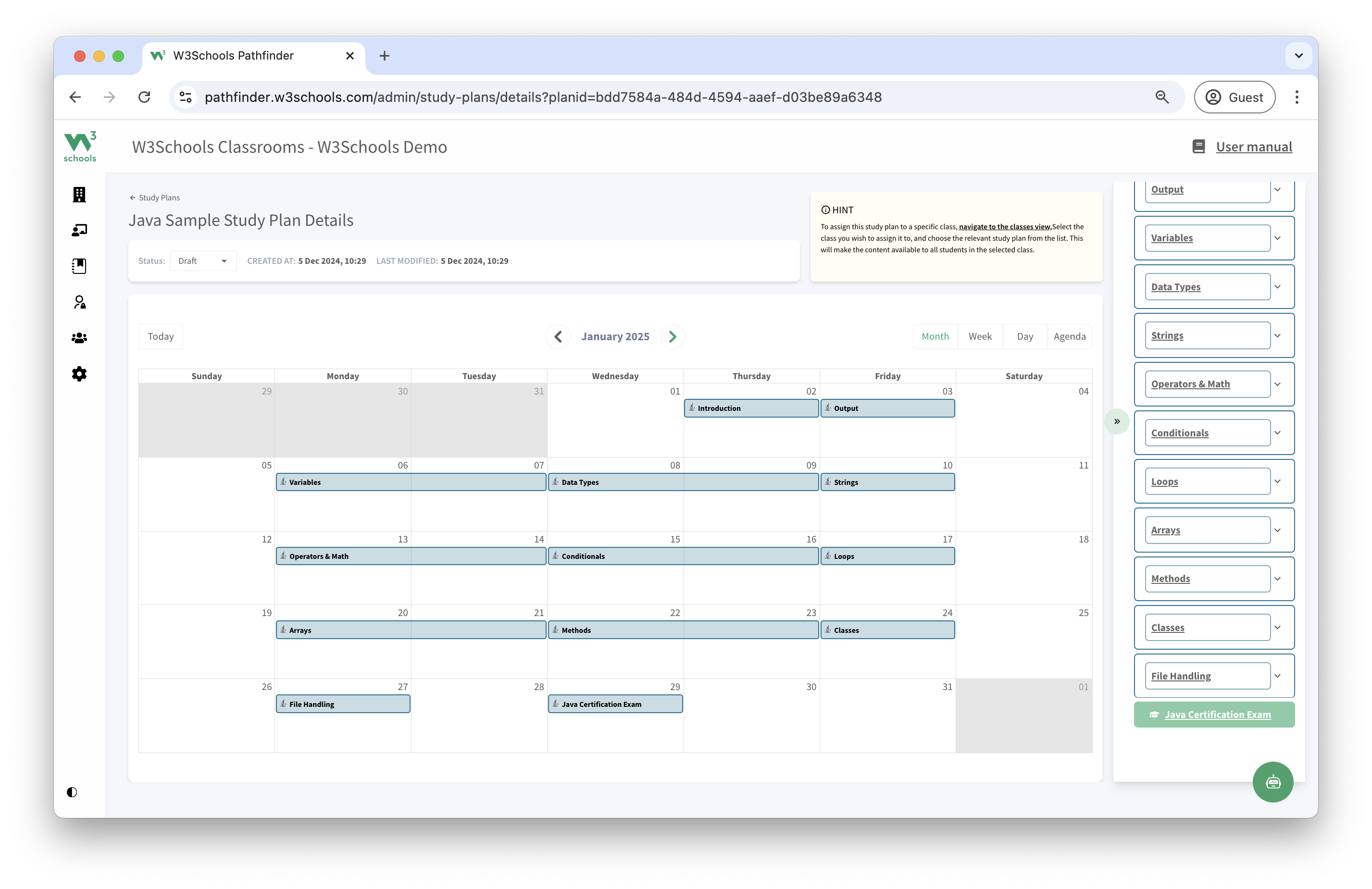The image size is (1372, 889).
Task: Collapse the side panel with double-arrow icon
Action: 1117,421
